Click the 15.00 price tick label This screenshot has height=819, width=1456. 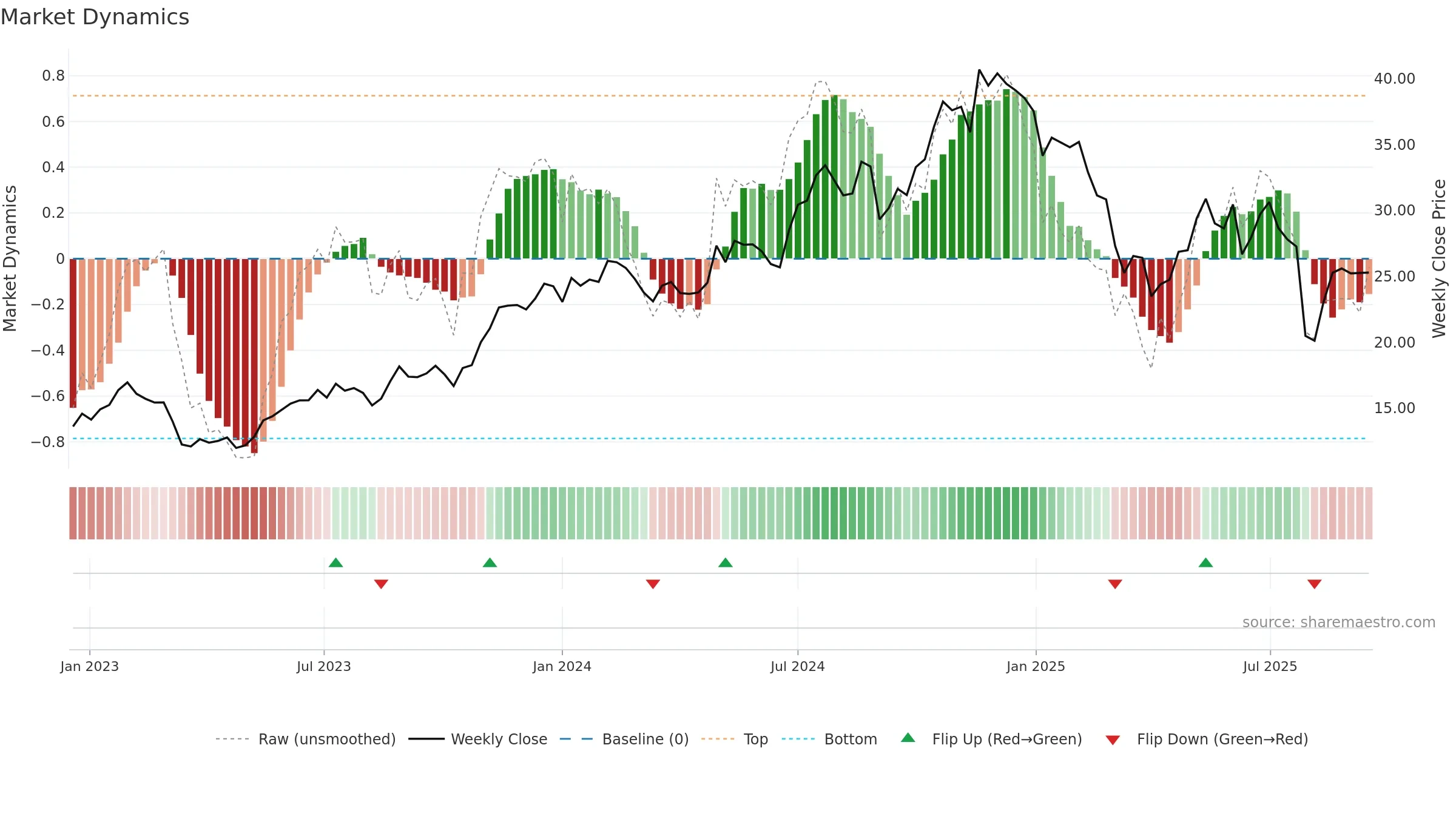(1395, 408)
